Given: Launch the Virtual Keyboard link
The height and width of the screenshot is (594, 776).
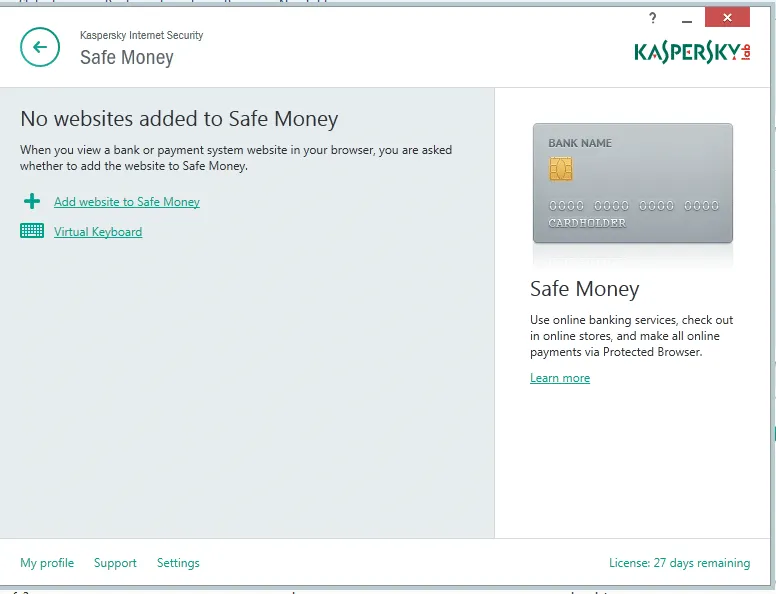Looking at the screenshot, I should click(98, 232).
